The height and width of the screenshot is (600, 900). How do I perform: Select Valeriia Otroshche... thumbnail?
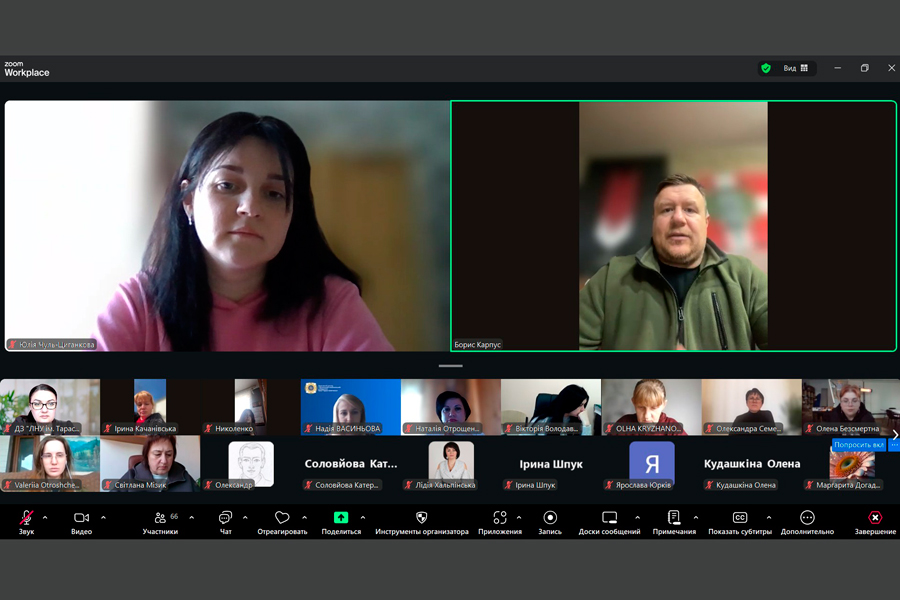point(50,463)
